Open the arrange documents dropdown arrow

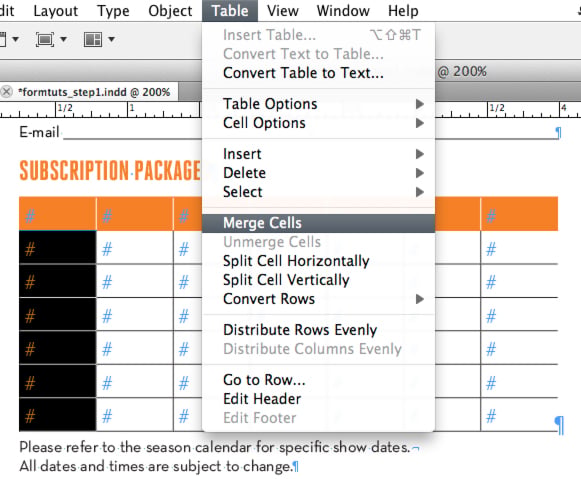(111, 39)
